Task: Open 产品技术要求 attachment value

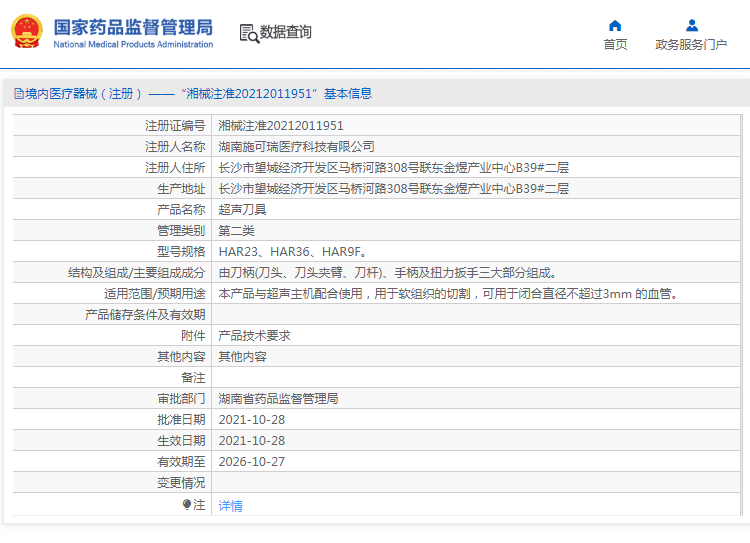Action: (254, 336)
